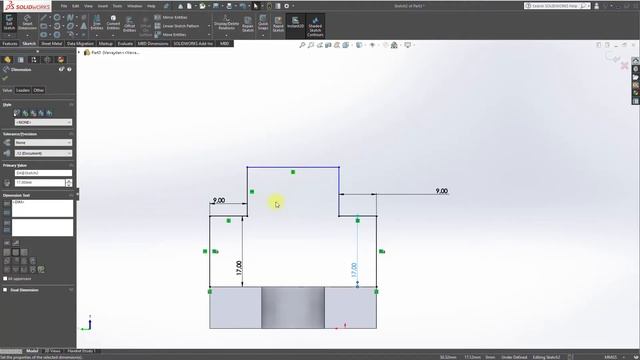The height and width of the screenshot is (360, 640).
Task: Select the Smart Dimension tool
Action: pyautogui.click(x=27, y=23)
